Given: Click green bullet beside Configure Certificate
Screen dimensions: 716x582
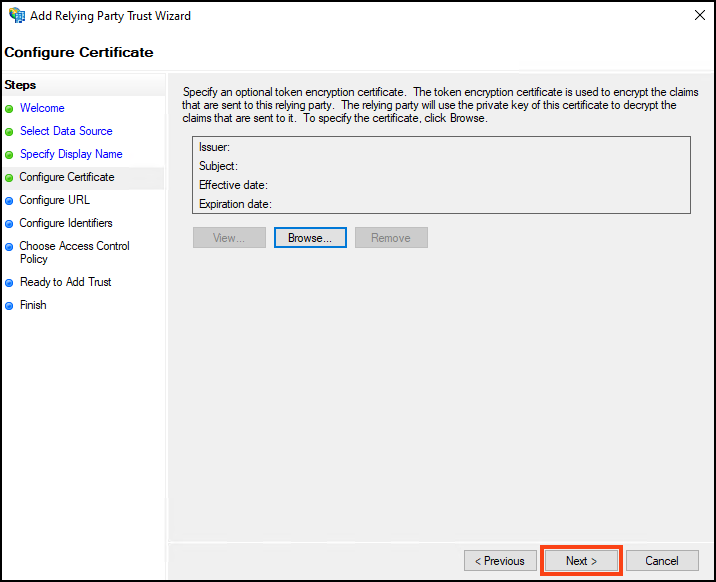Looking at the screenshot, I should [9, 178].
